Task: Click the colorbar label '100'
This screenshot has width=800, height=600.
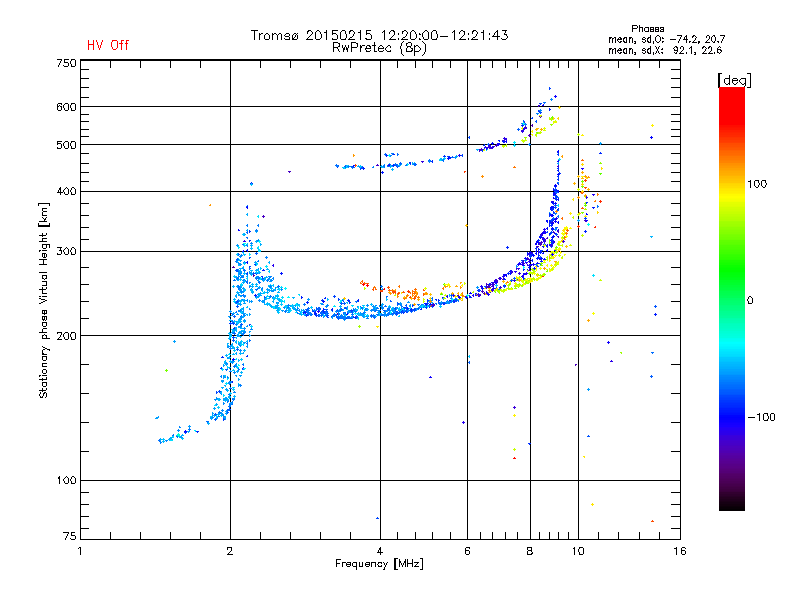Action: point(757,184)
